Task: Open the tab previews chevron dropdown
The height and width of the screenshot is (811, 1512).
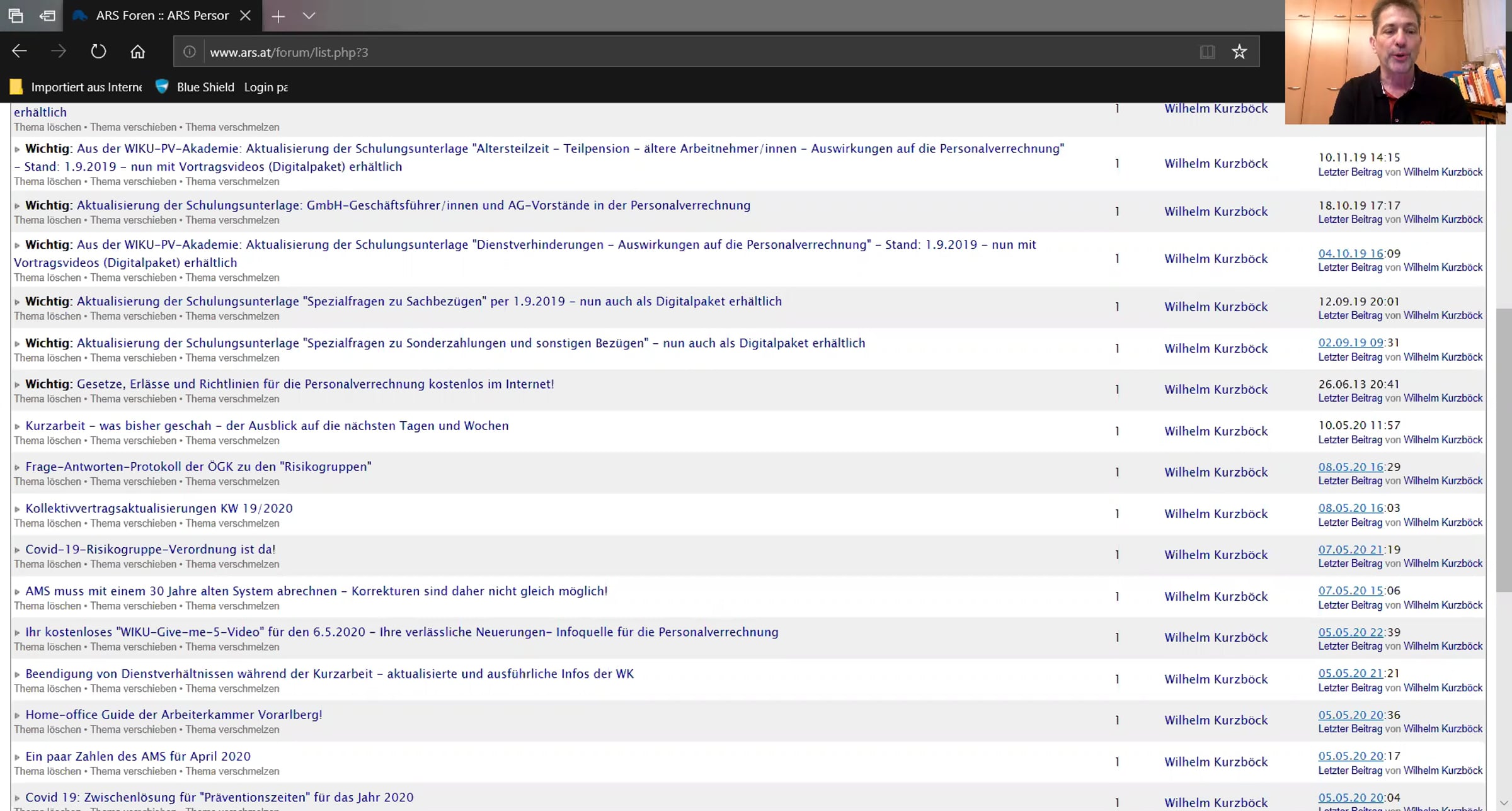Action: tap(309, 16)
